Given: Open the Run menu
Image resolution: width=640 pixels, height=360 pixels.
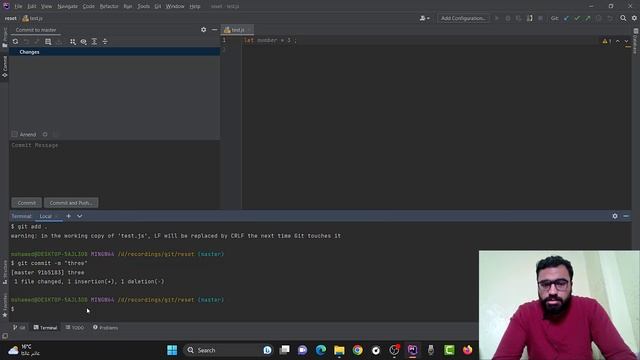Looking at the screenshot, I should (x=128, y=6).
